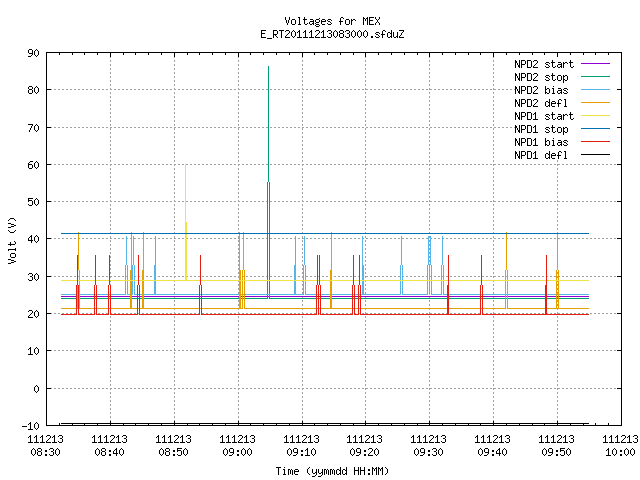Click the y-axis tick label 50
This screenshot has width=640, height=480.
tap(33, 202)
